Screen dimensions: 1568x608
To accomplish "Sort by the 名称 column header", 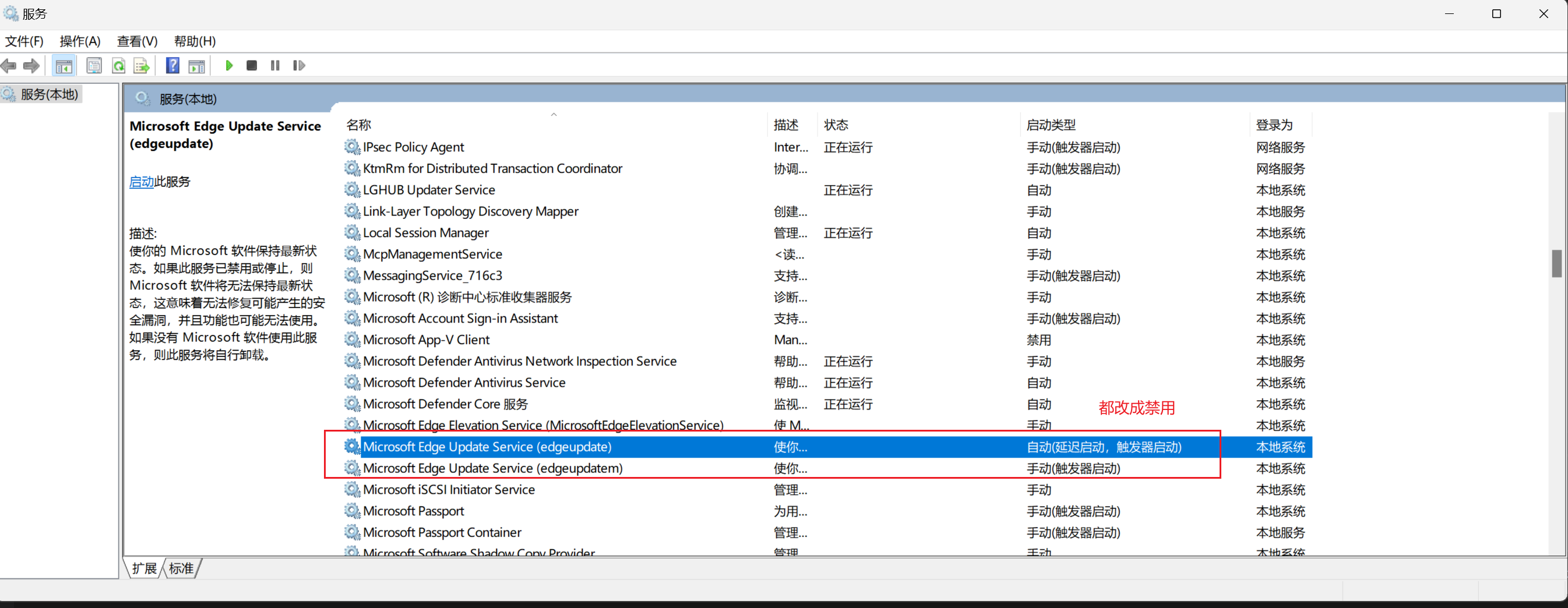I will click(x=554, y=125).
